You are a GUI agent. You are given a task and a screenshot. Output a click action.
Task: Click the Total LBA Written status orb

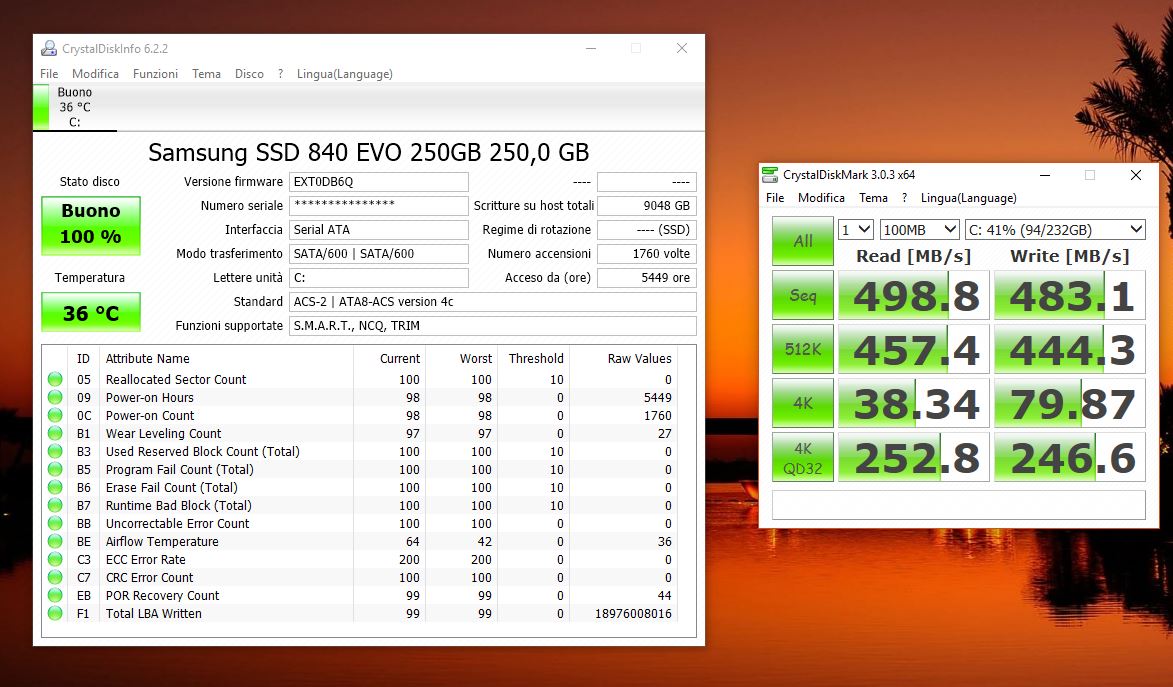pos(55,613)
